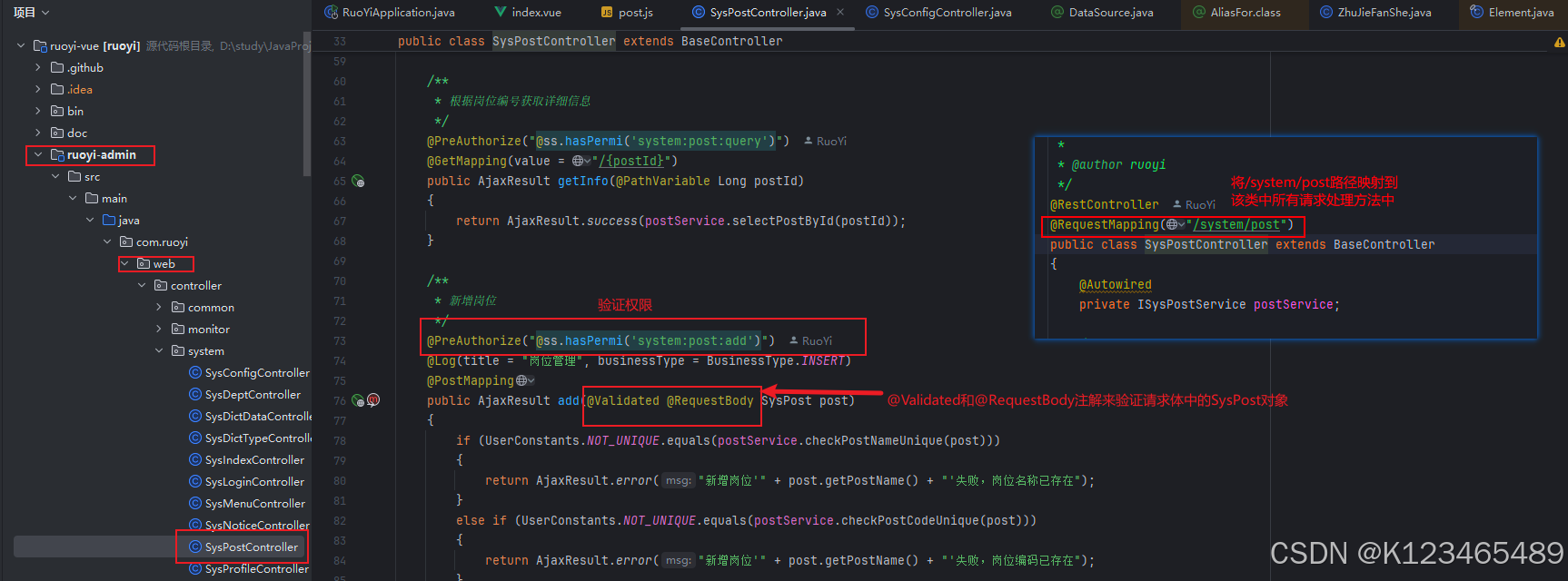Select the .idea folder icon
This screenshot has width=1568, height=581.
[x=57, y=89]
